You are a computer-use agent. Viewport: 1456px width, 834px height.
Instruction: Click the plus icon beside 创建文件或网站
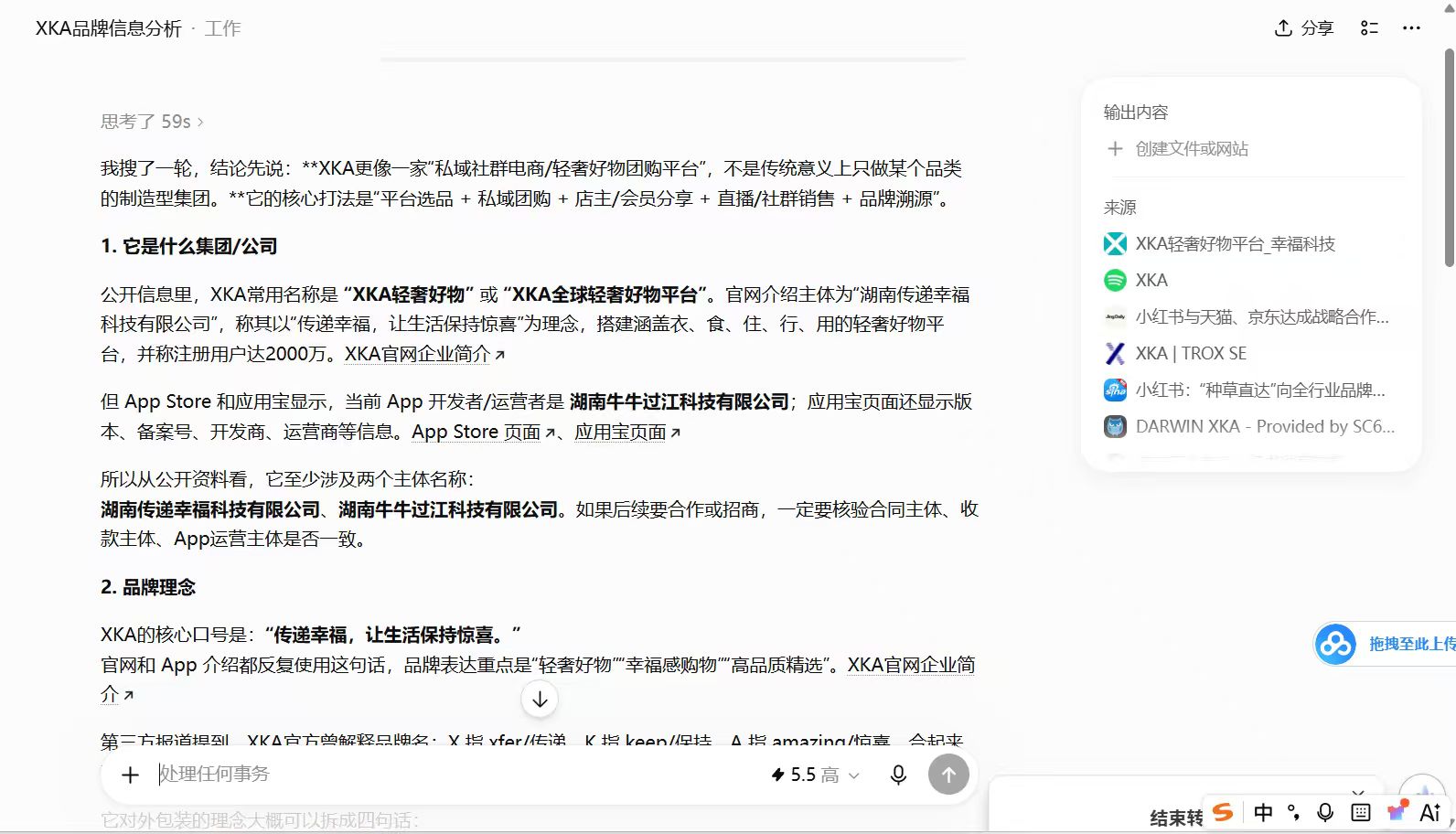pyautogui.click(x=1115, y=148)
